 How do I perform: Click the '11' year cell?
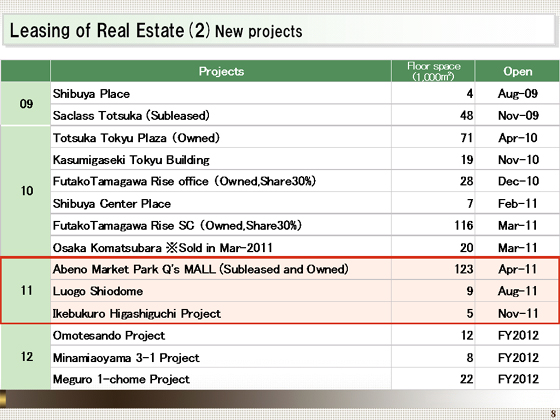pos(26,290)
